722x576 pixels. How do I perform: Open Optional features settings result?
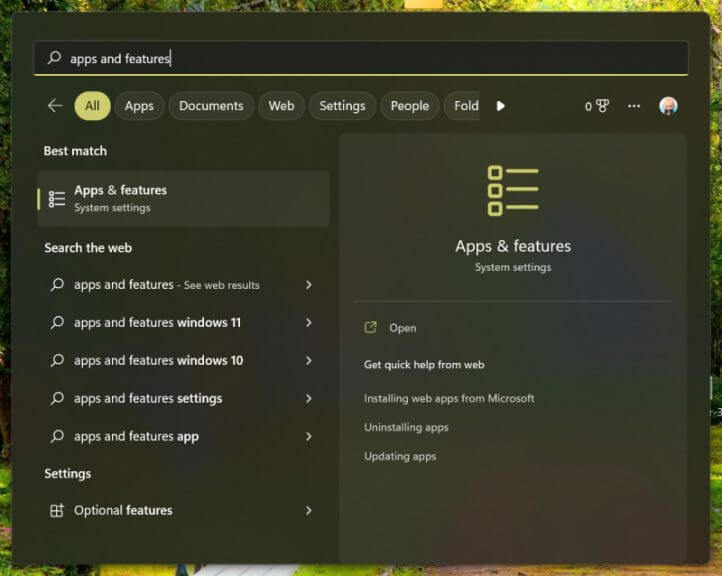click(x=183, y=510)
